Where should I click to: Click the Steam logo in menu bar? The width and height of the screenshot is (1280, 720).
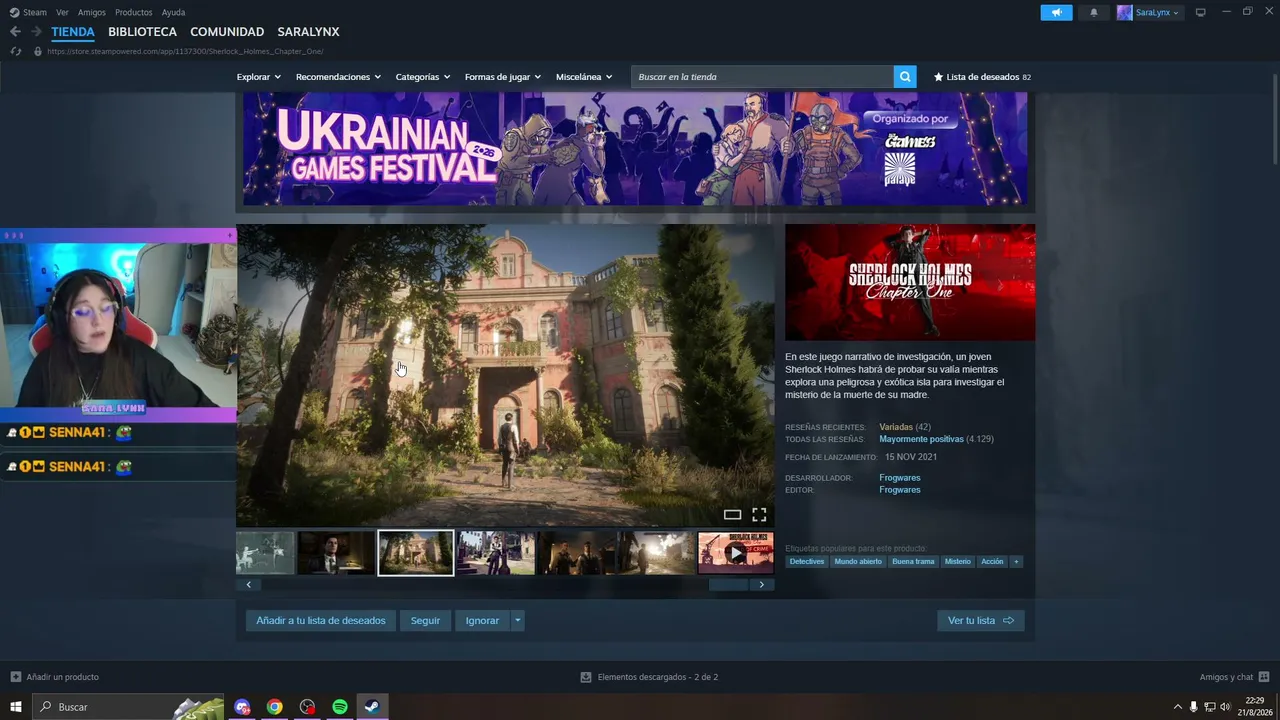pyautogui.click(x=14, y=12)
